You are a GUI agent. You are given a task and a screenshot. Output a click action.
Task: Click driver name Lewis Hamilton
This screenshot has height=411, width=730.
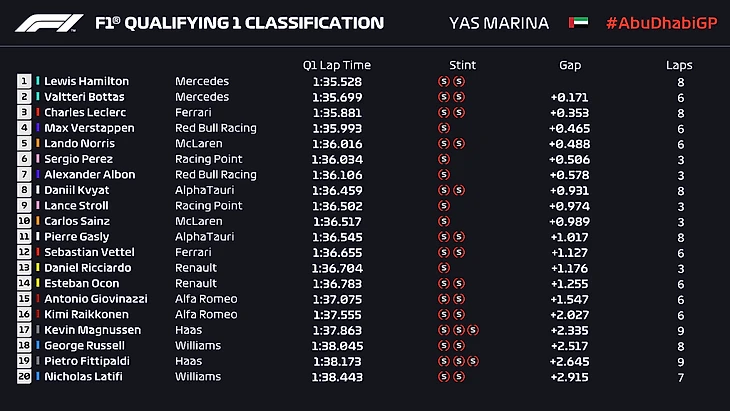point(86,81)
